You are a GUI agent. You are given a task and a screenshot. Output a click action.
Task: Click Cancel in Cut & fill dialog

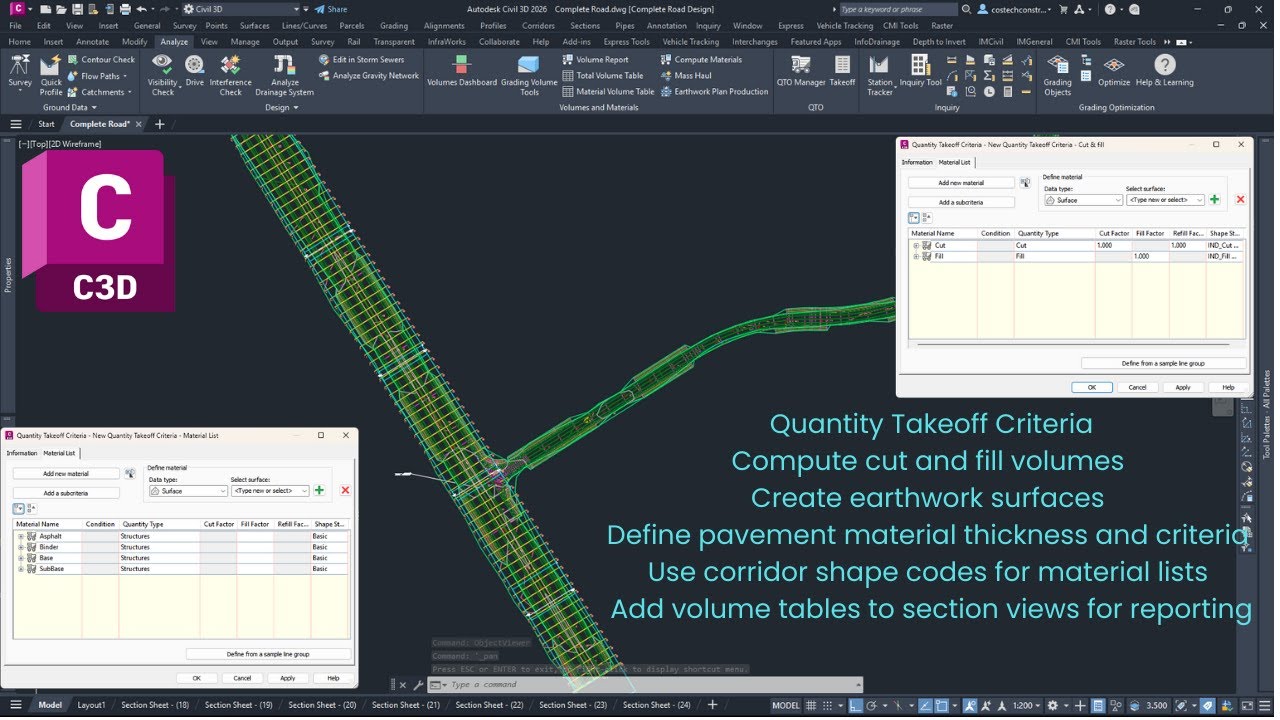tap(1137, 387)
